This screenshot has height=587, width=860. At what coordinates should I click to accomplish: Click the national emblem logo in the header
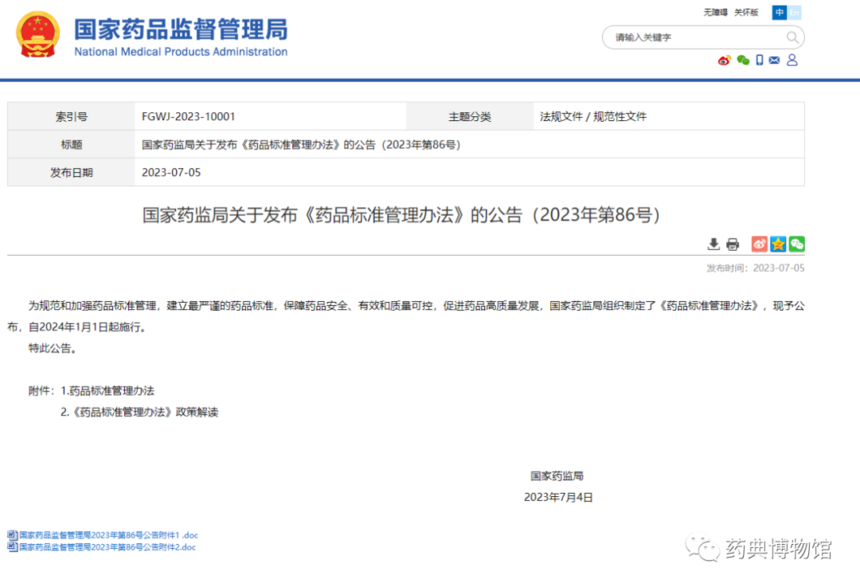pyautogui.click(x=38, y=34)
